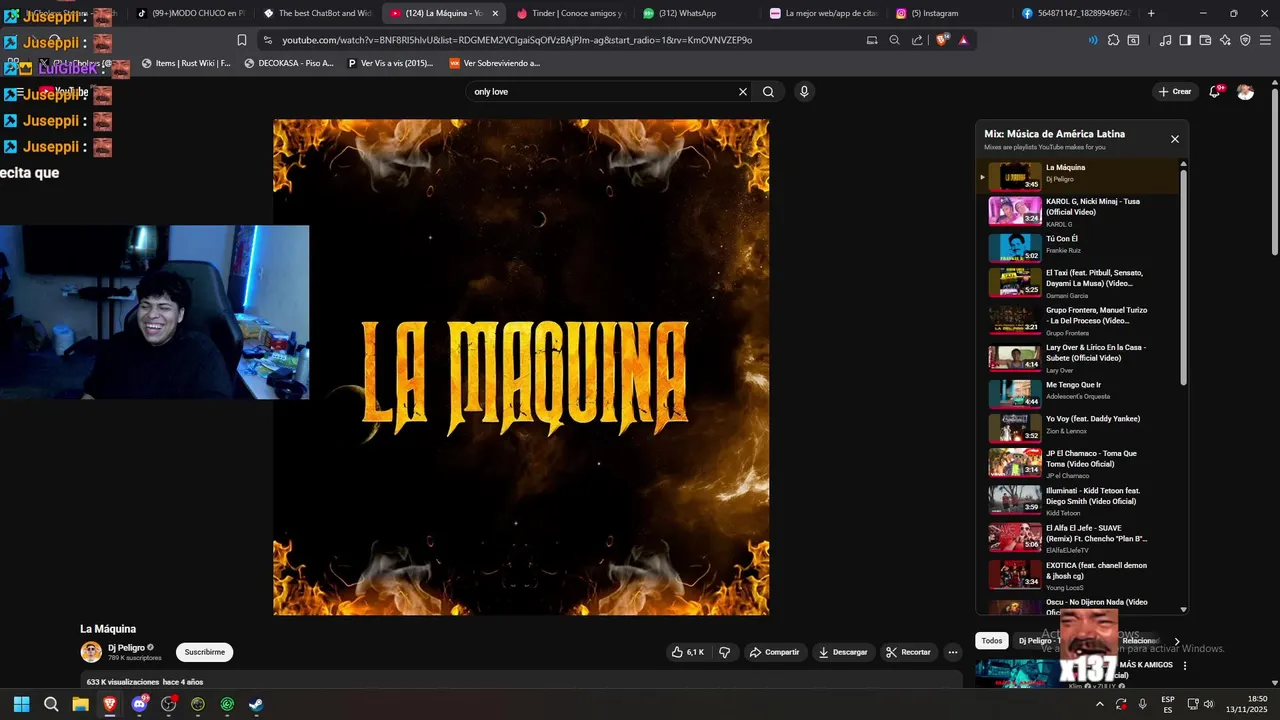Click the zoom-out magnifier icon in the address bar
This screenshot has height=720, width=1280.
click(x=894, y=40)
